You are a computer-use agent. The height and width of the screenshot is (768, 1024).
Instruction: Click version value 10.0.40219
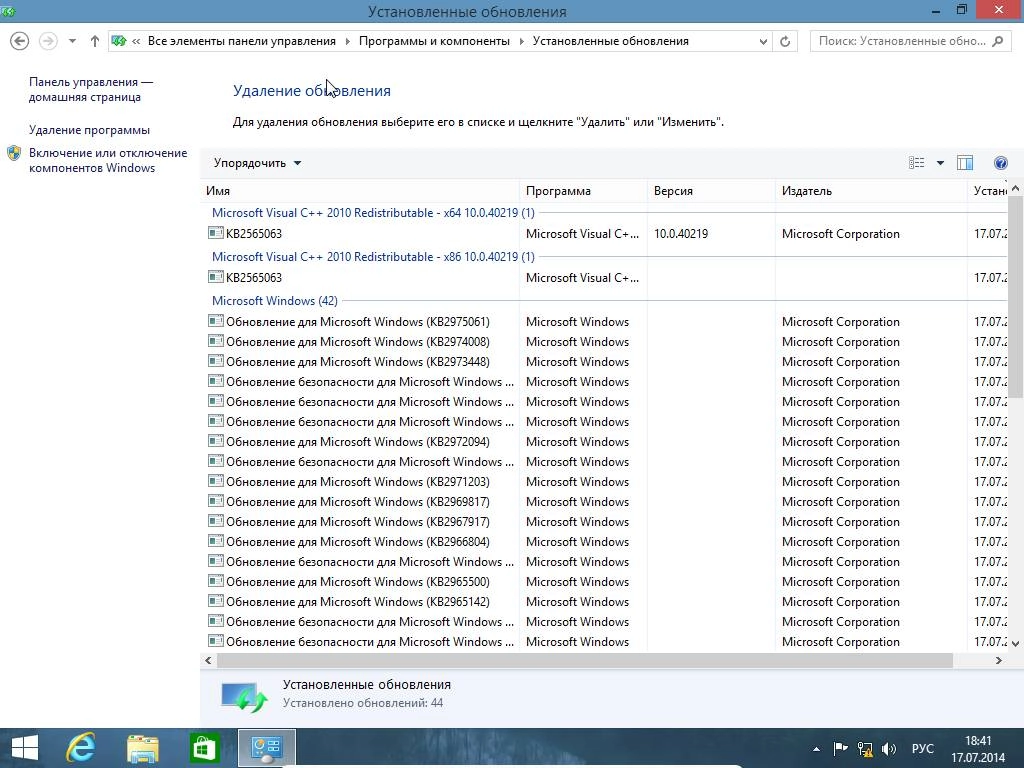[x=681, y=234]
